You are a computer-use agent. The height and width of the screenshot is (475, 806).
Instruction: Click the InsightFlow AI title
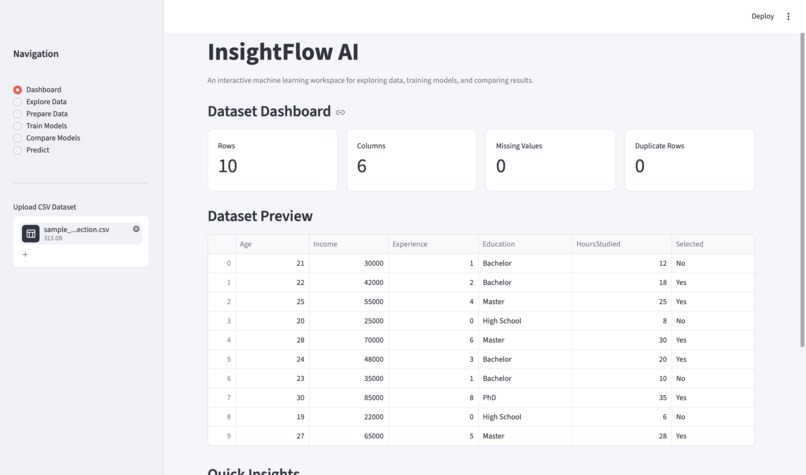click(x=283, y=52)
